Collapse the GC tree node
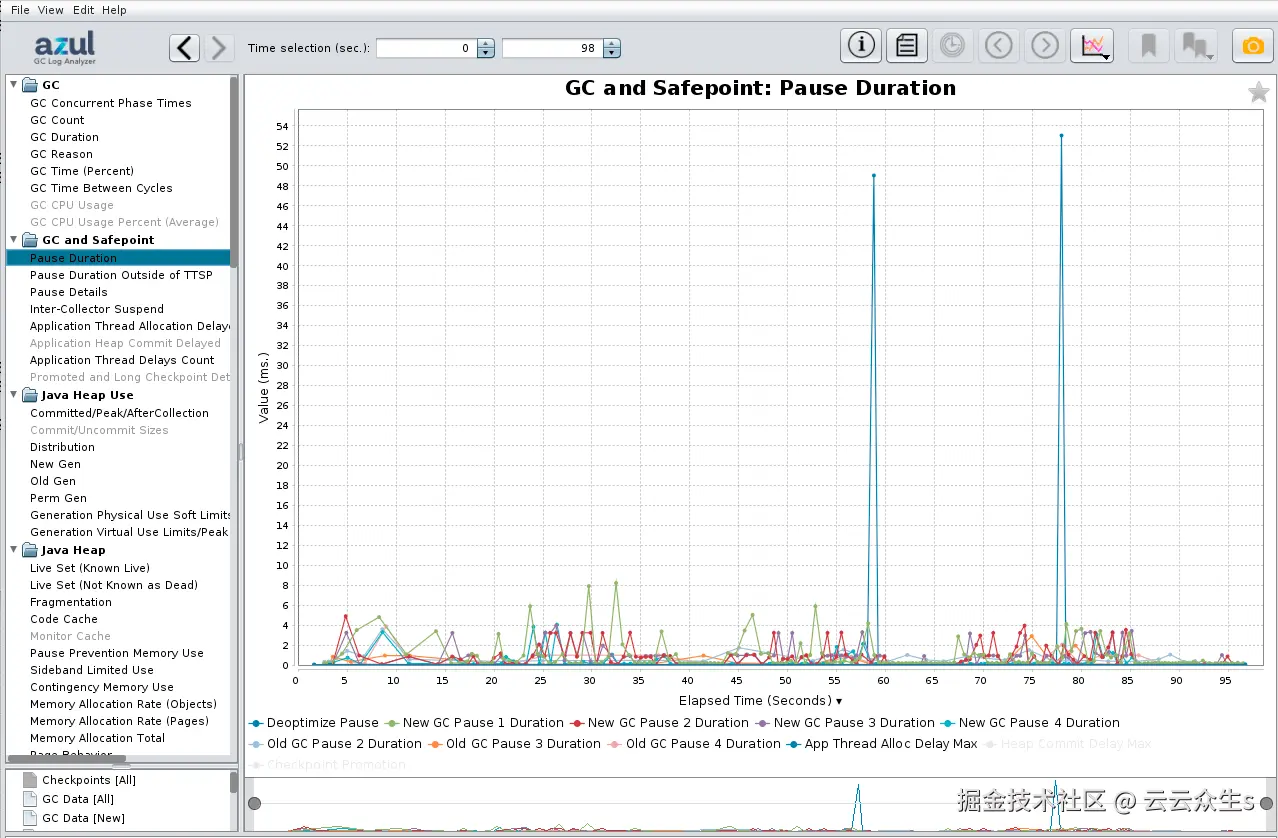Image resolution: width=1278 pixels, height=838 pixels. pos(13,85)
